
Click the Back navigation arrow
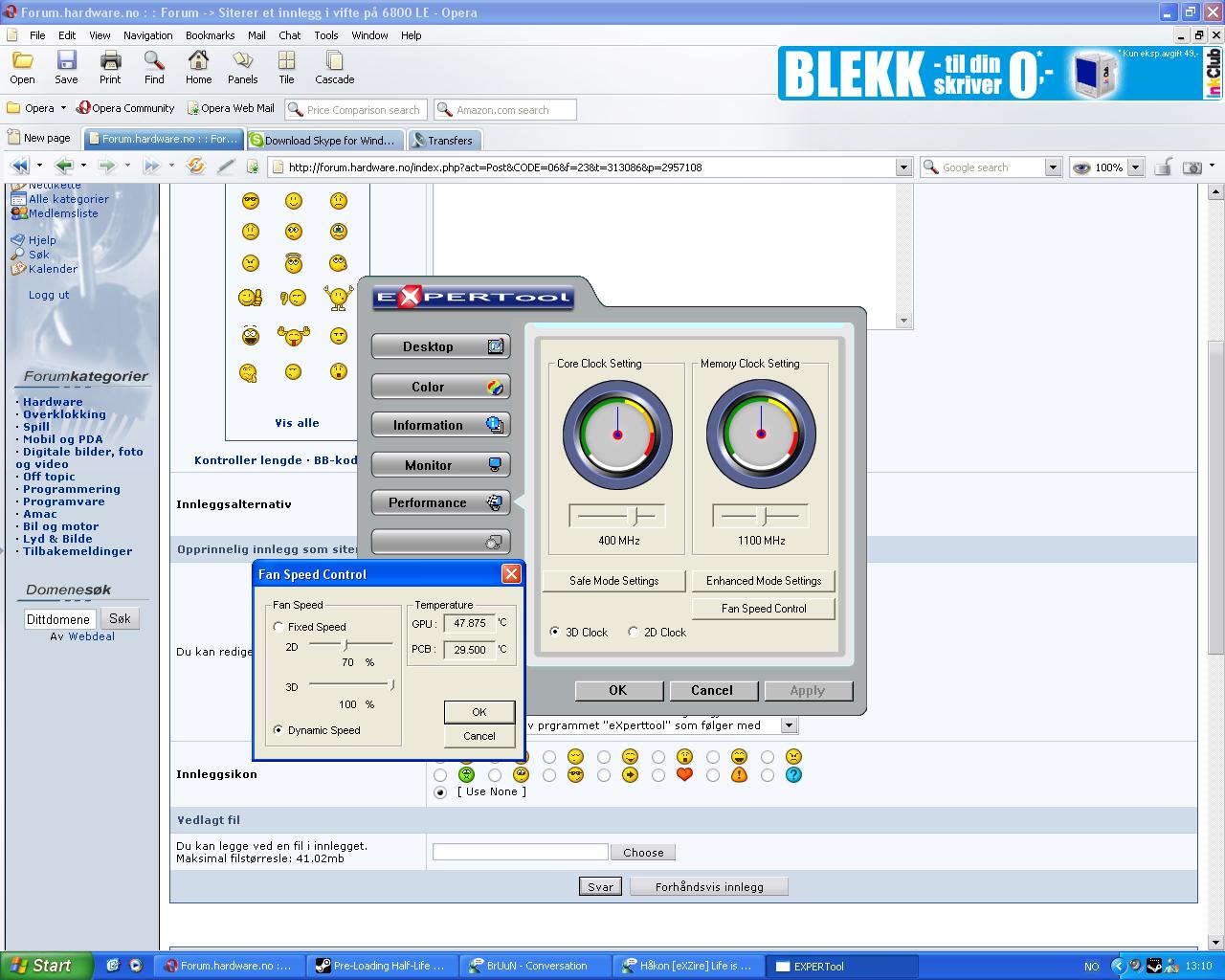64,167
